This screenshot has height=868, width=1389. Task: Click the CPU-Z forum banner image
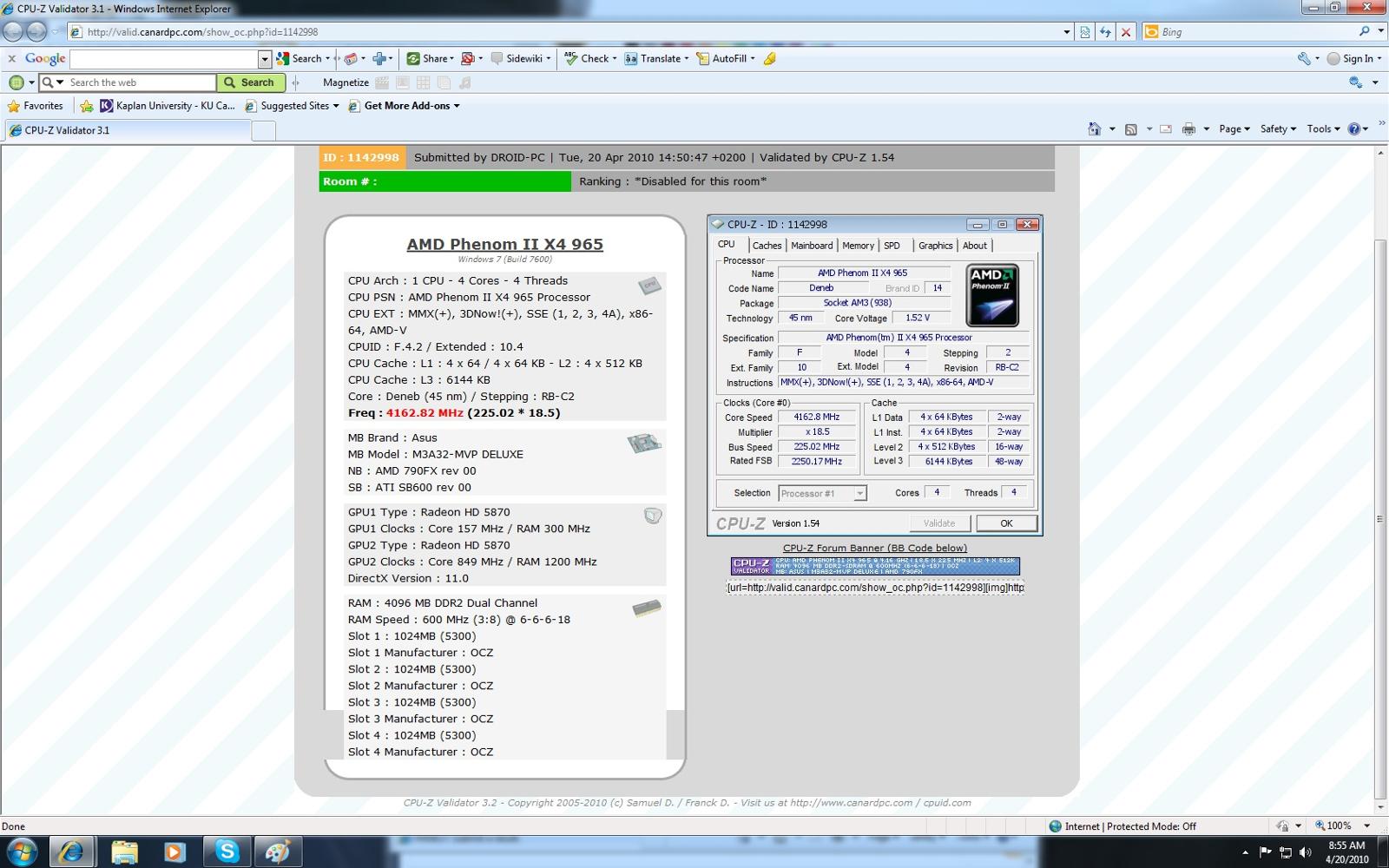[x=875, y=566]
